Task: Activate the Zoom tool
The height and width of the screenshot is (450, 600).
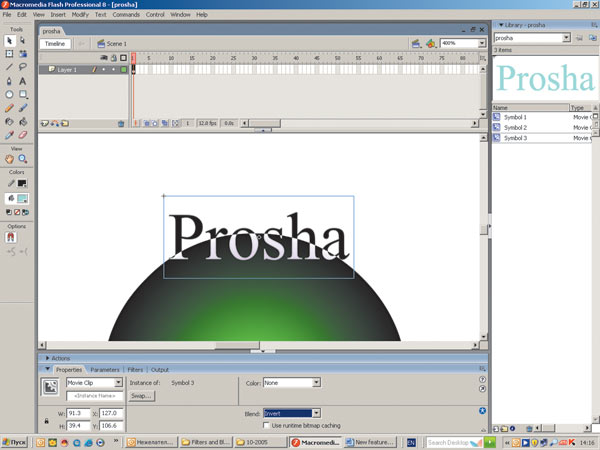Action: (x=22, y=159)
